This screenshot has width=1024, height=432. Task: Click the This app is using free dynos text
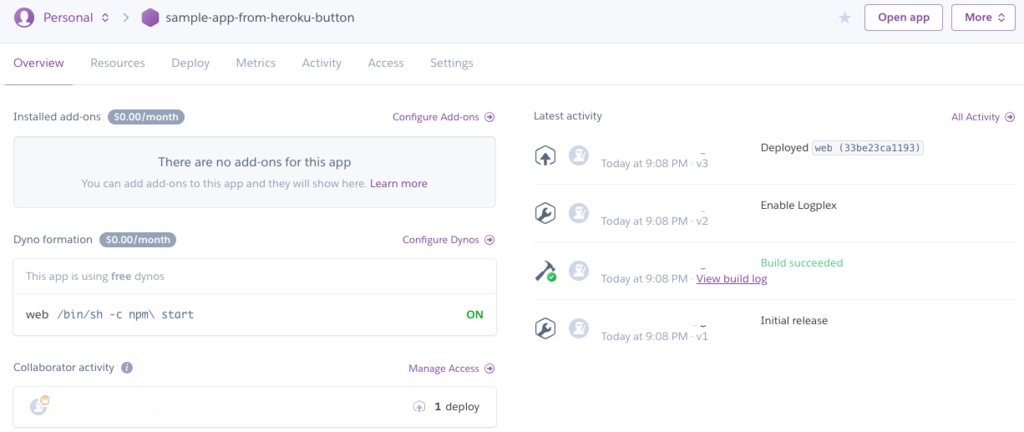95,276
